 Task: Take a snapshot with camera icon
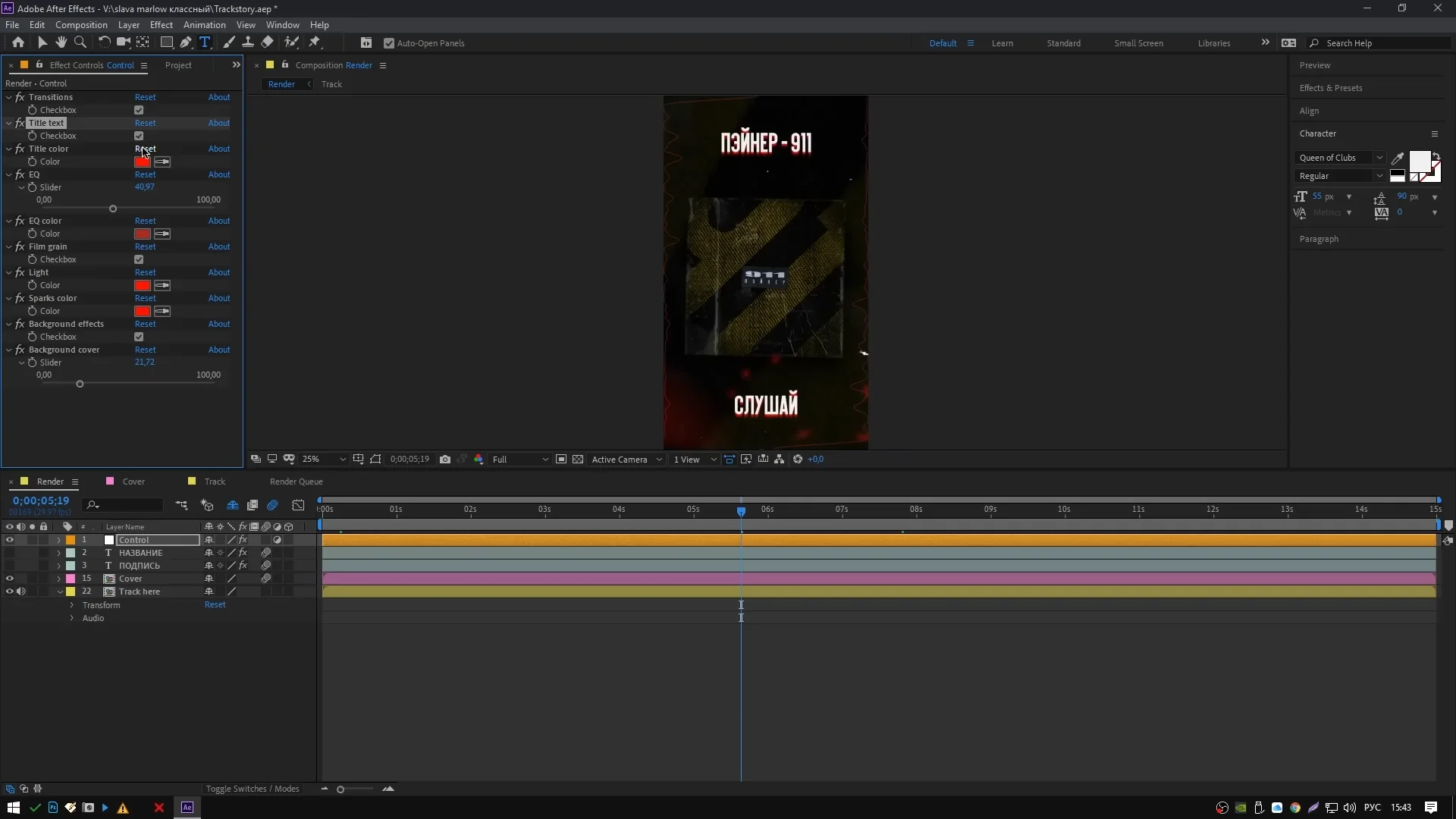445,460
